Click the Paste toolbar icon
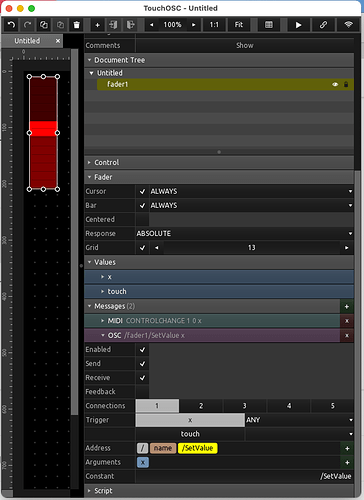This screenshot has width=364, height=500. pyautogui.click(x=60, y=25)
